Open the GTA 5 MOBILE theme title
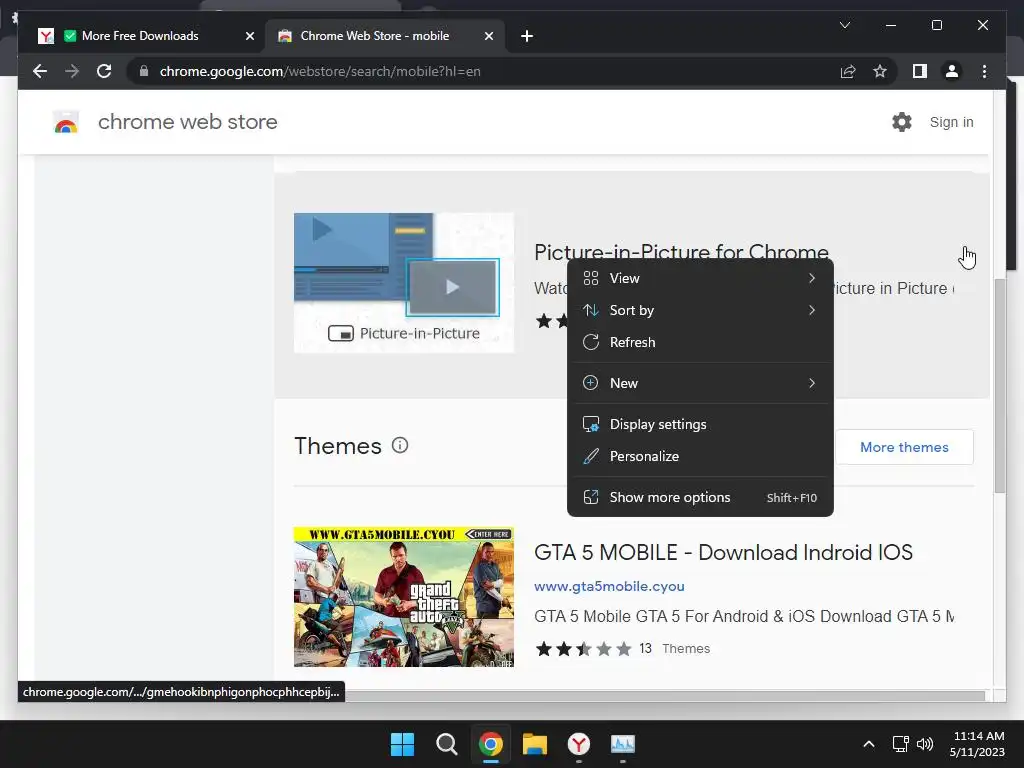Image resolution: width=1024 pixels, height=768 pixels. [723, 552]
